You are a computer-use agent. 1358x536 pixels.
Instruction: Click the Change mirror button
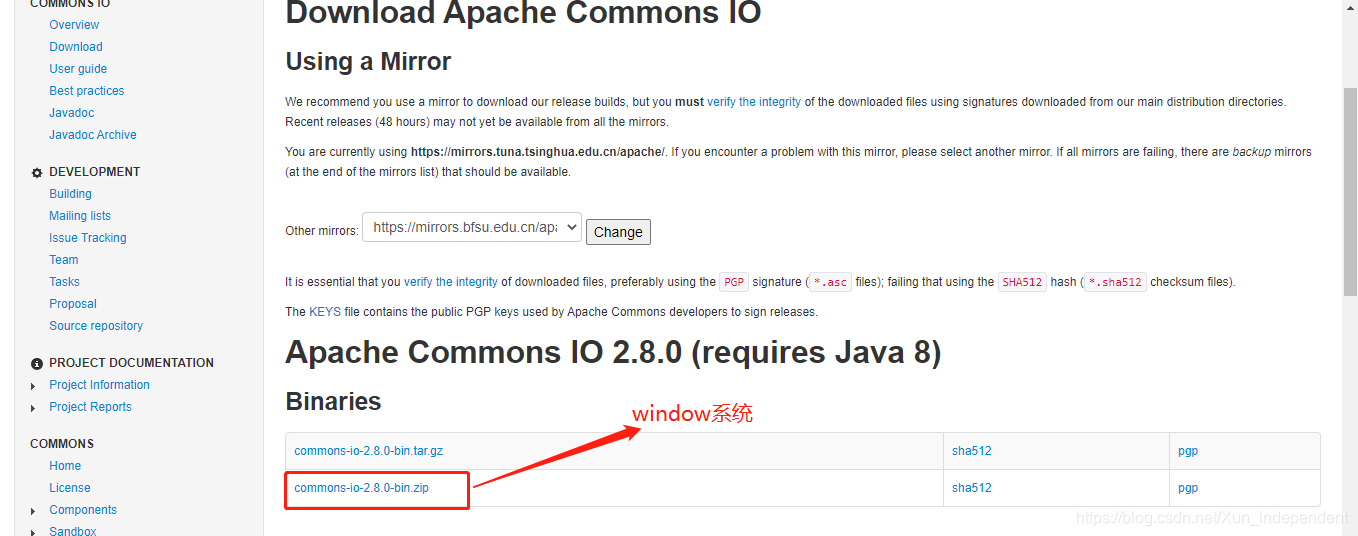(618, 232)
